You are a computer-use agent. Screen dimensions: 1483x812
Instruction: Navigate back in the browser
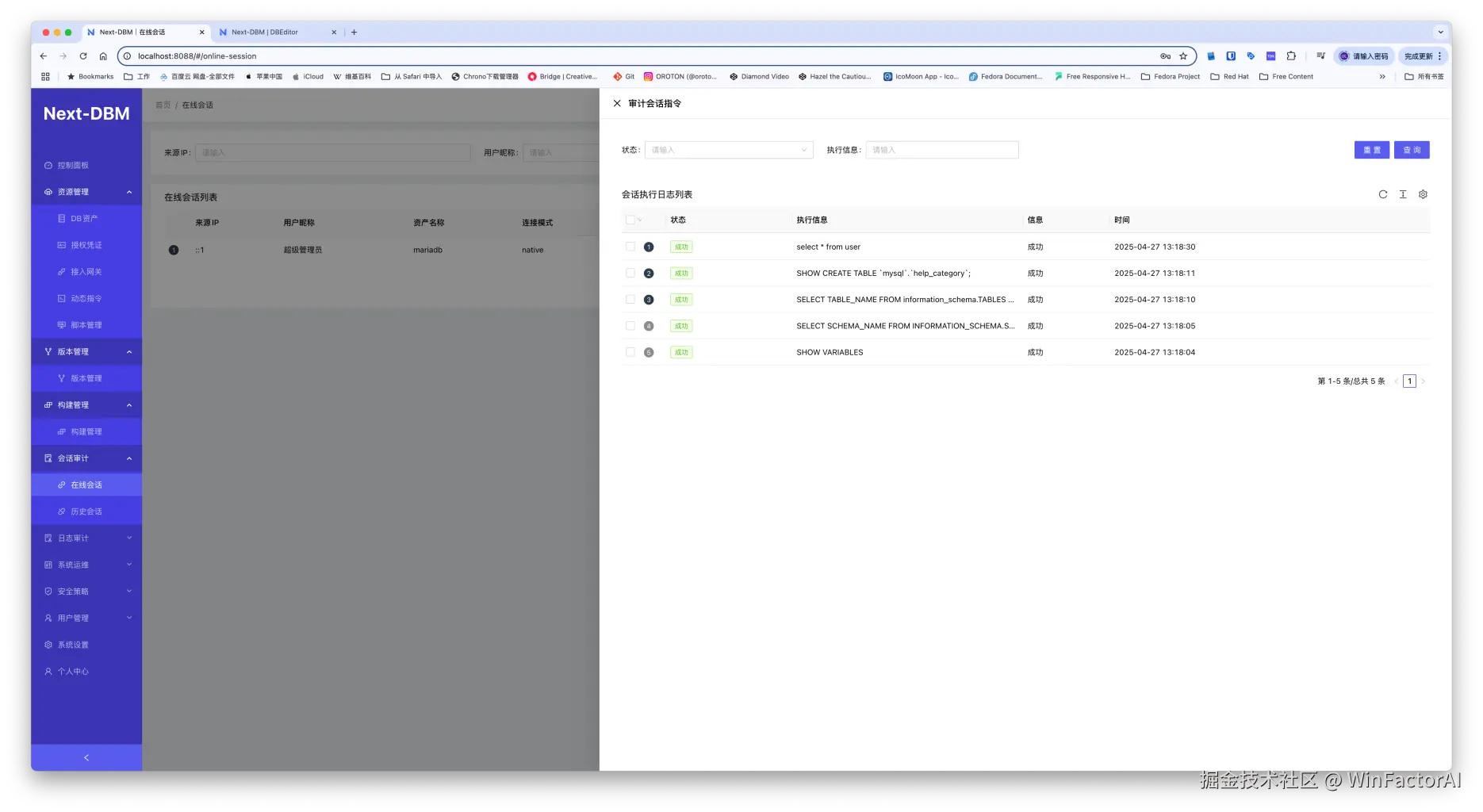tap(44, 56)
